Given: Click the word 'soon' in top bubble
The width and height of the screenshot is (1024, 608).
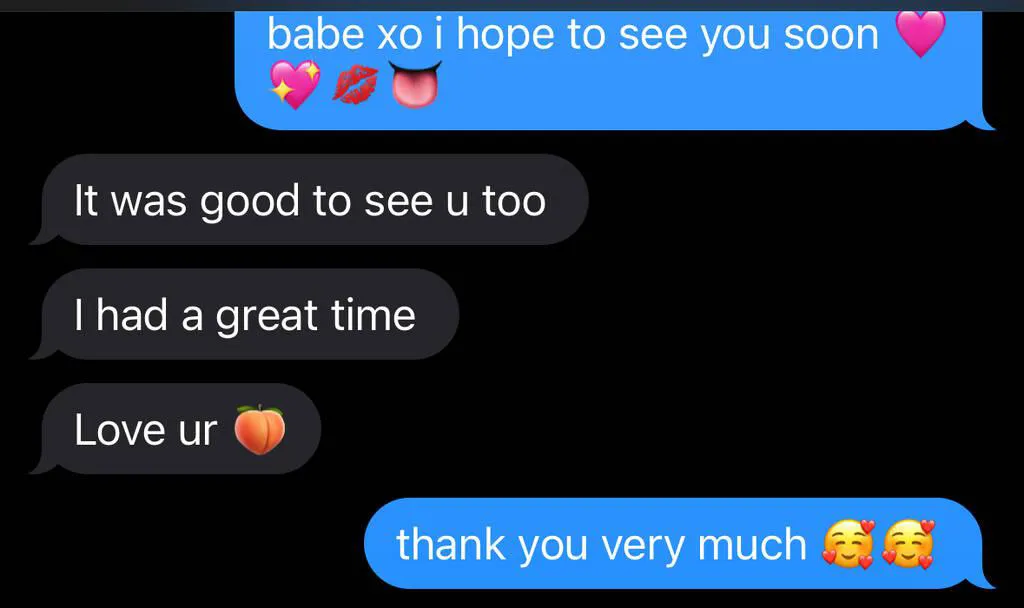Looking at the screenshot, I should coord(831,35).
